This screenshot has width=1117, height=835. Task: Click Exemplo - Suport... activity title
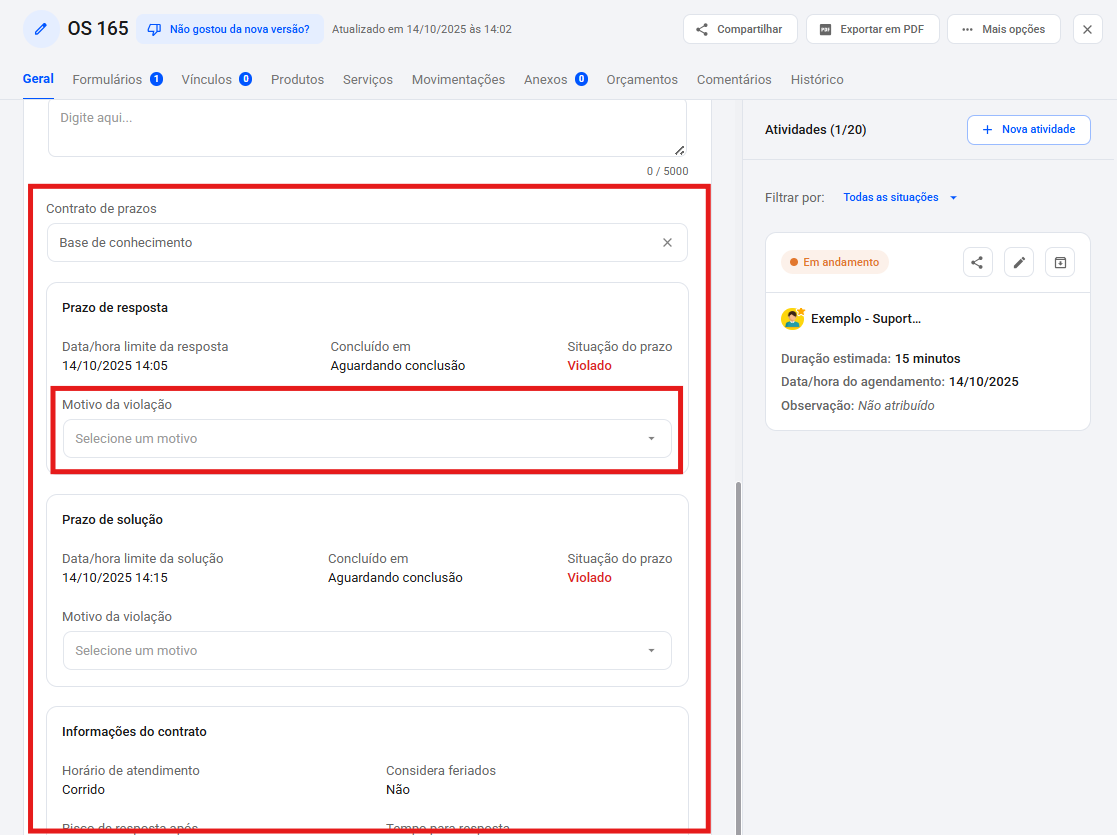(866, 318)
